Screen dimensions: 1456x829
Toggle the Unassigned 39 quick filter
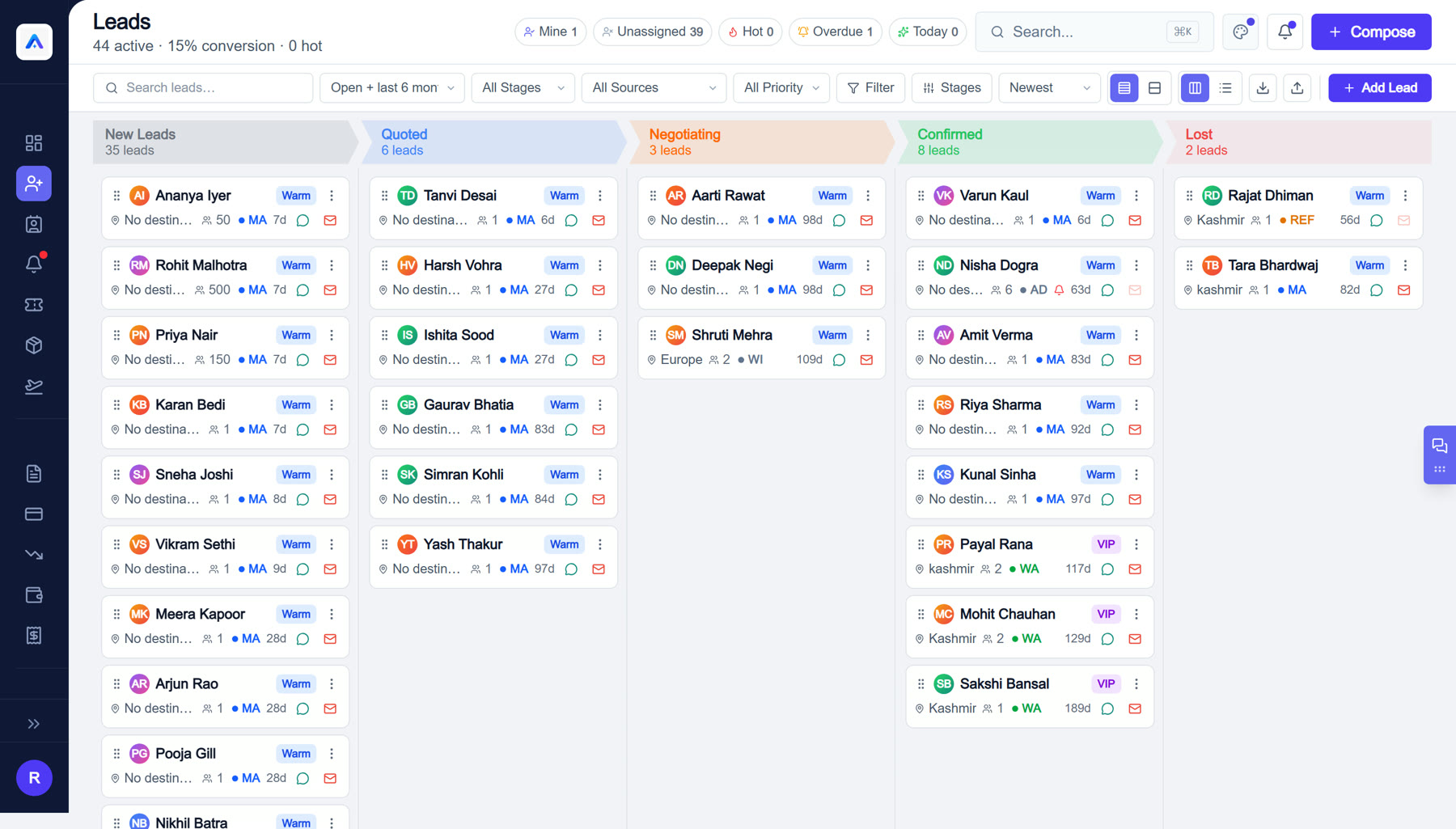click(x=653, y=32)
